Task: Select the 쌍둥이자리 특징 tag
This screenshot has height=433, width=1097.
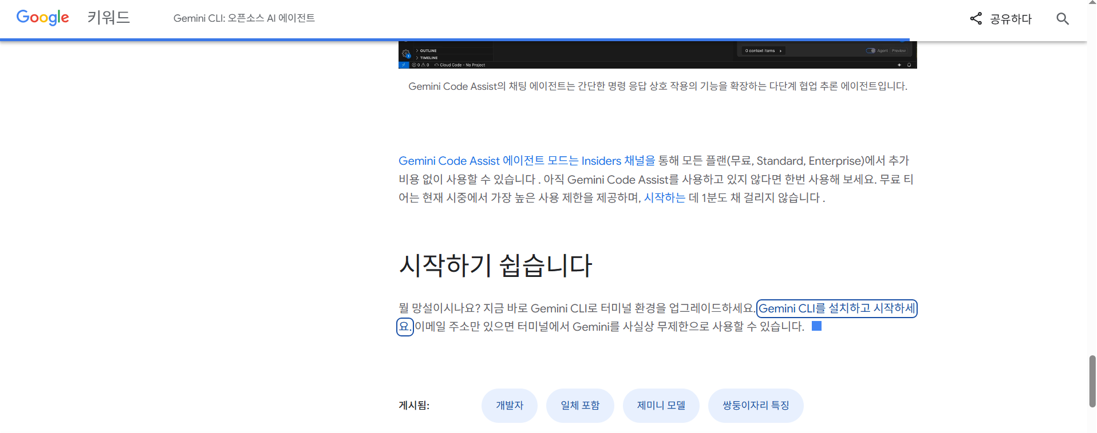Action: point(756,406)
